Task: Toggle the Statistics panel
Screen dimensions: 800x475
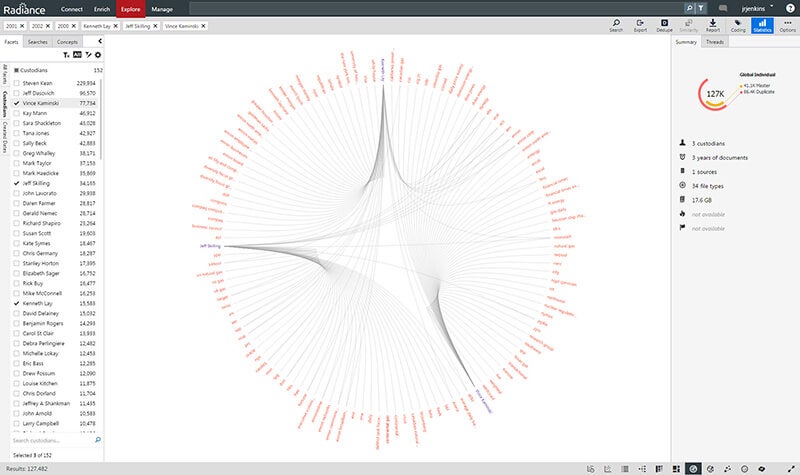Action: pos(762,26)
